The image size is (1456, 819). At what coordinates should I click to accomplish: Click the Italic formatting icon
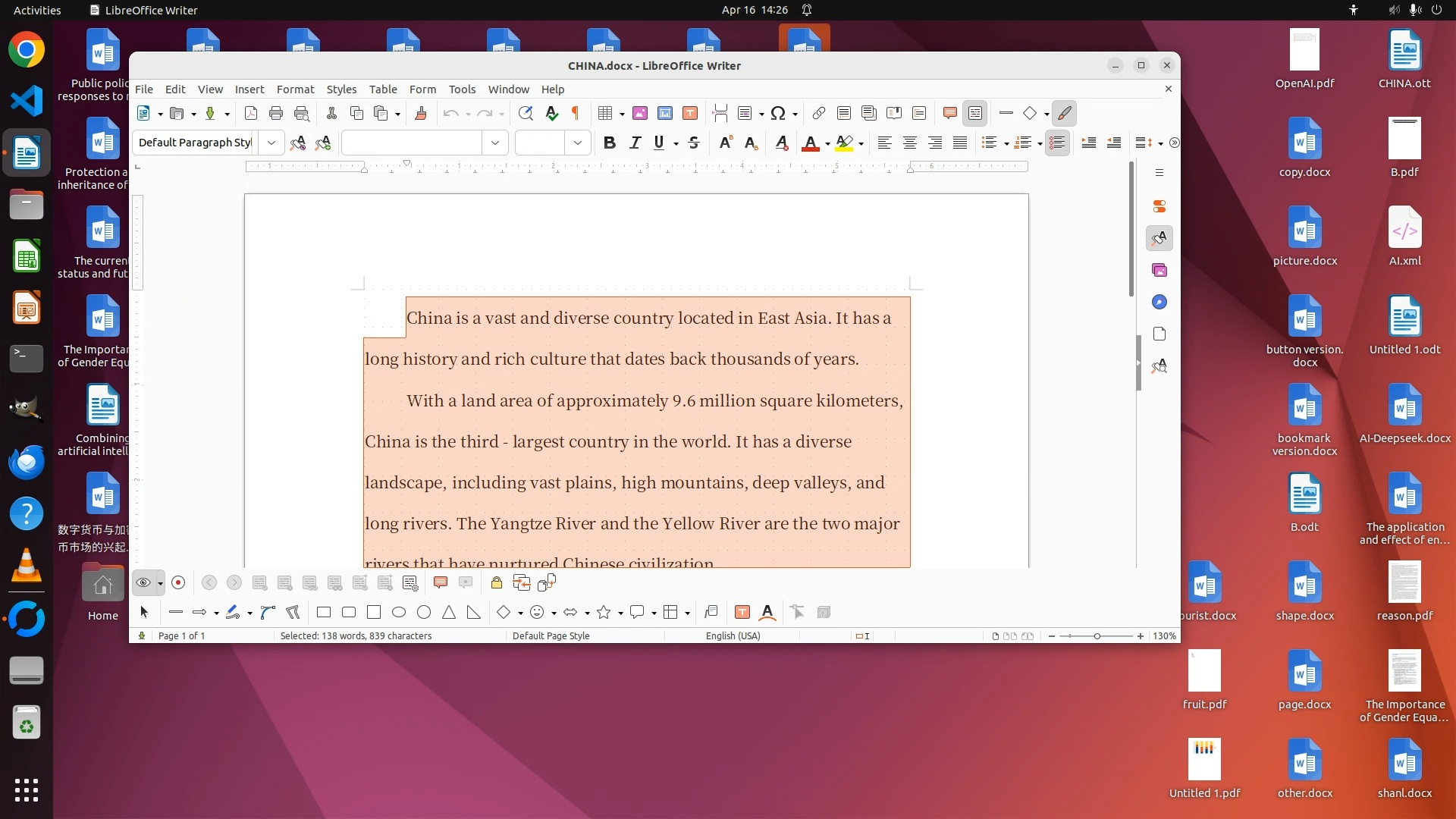coord(635,143)
